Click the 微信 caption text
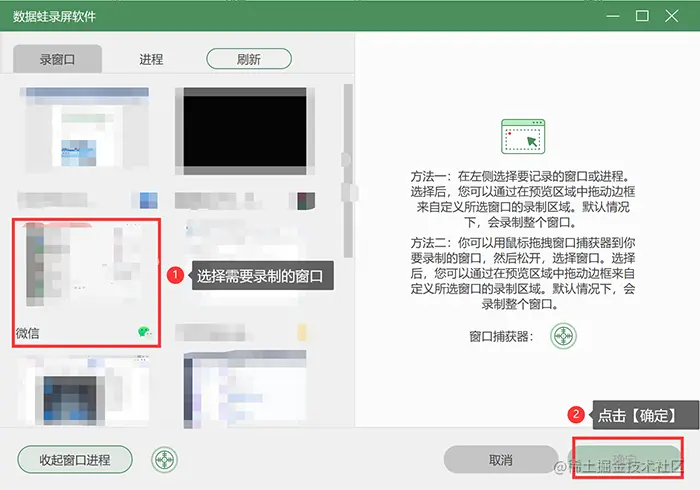This screenshot has height=490, width=700. [27, 333]
